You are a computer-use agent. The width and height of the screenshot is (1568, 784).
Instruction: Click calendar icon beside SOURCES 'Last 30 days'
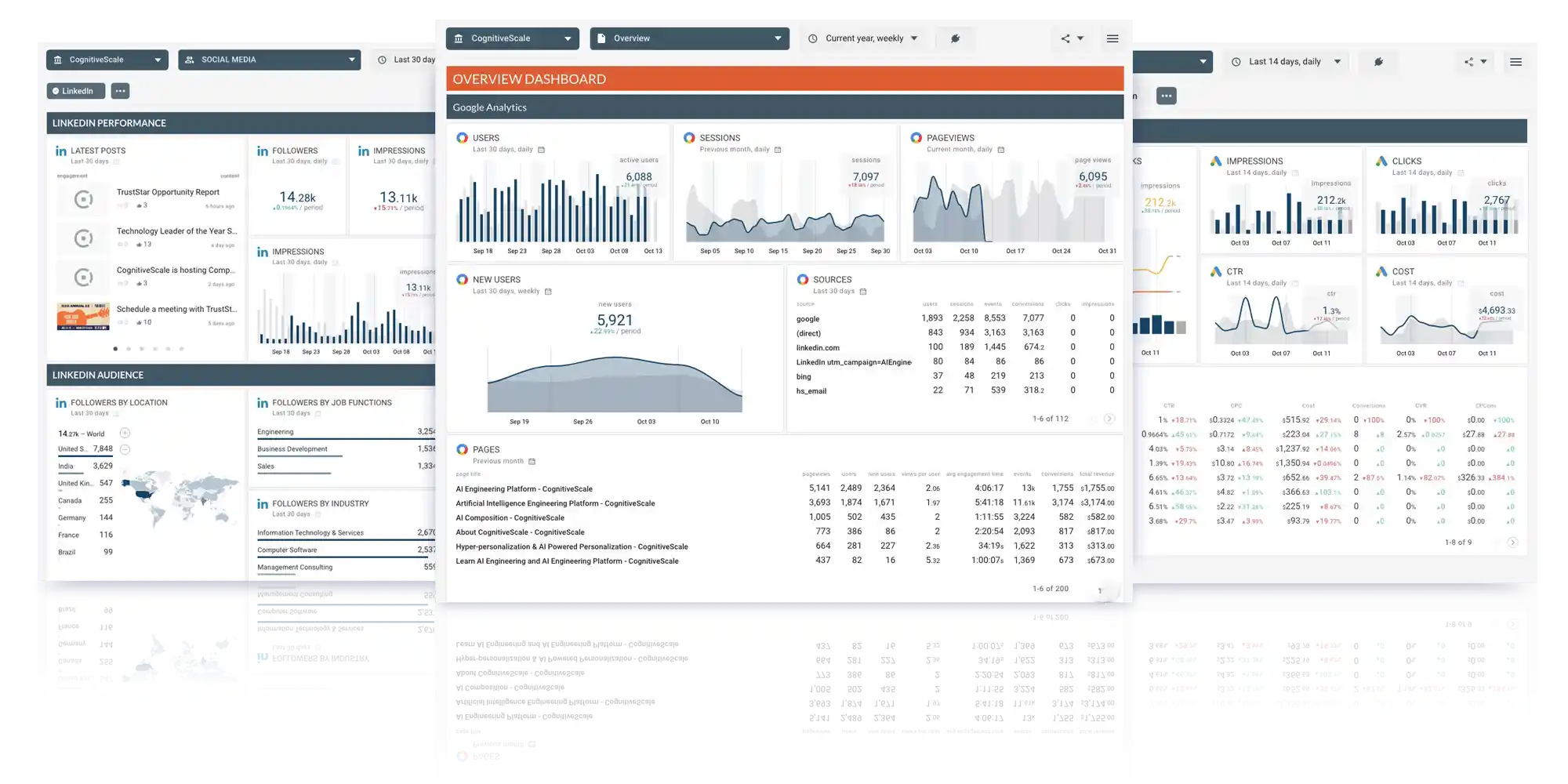coord(862,292)
